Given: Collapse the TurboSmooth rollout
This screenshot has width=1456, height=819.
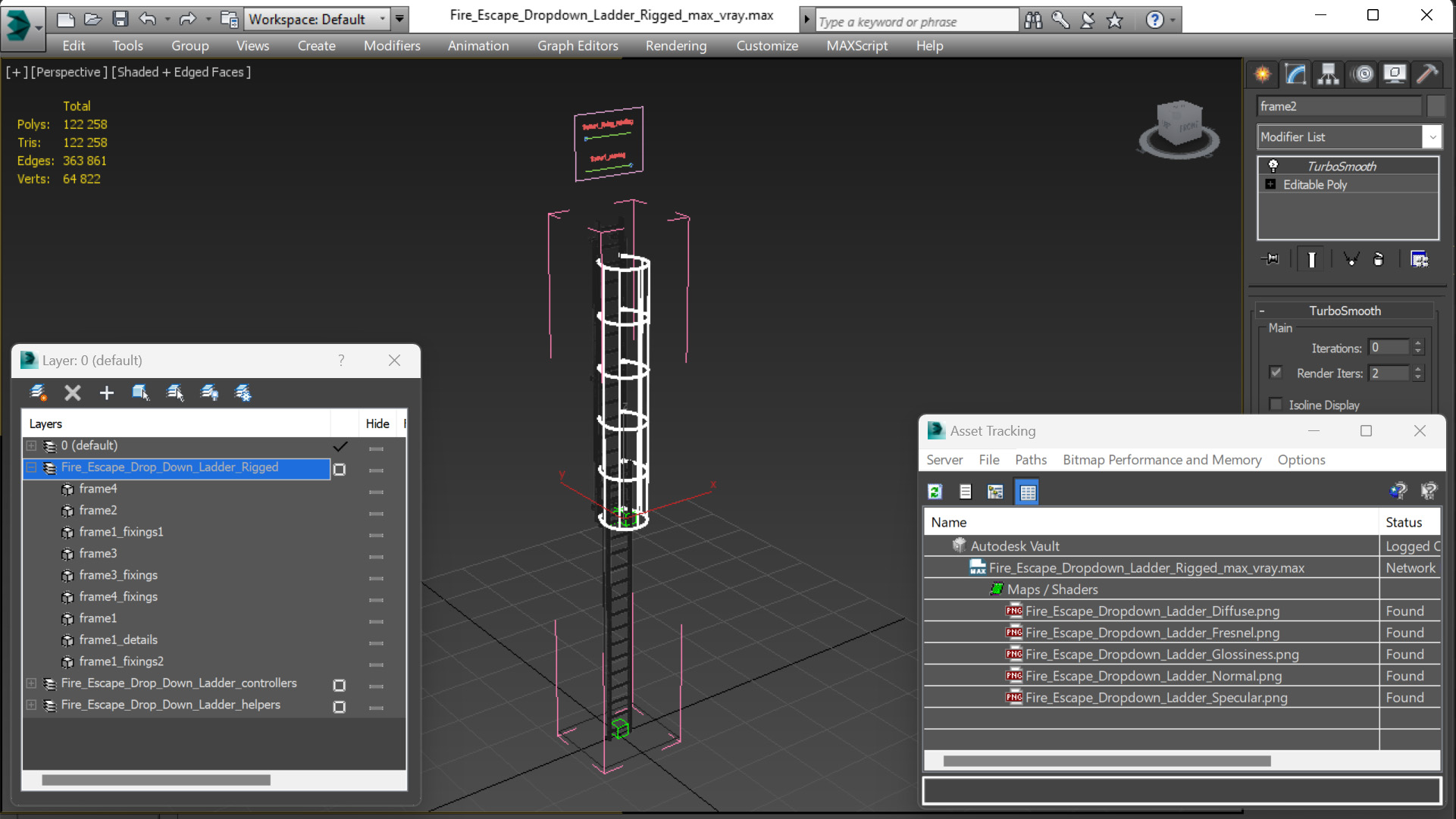Looking at the screenshot, I should tap(1262, 311).
